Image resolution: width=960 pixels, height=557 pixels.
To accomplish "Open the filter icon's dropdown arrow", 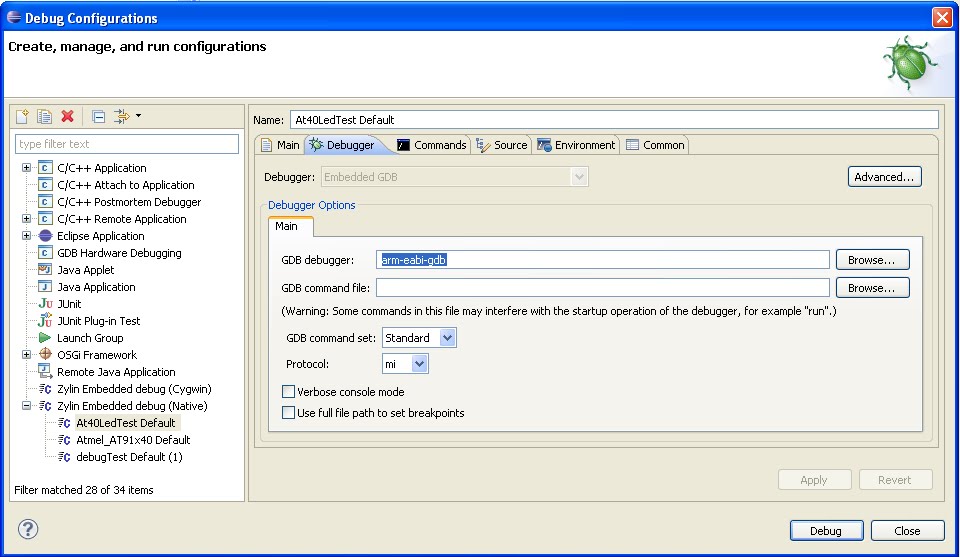I will [x=138, y=116].
